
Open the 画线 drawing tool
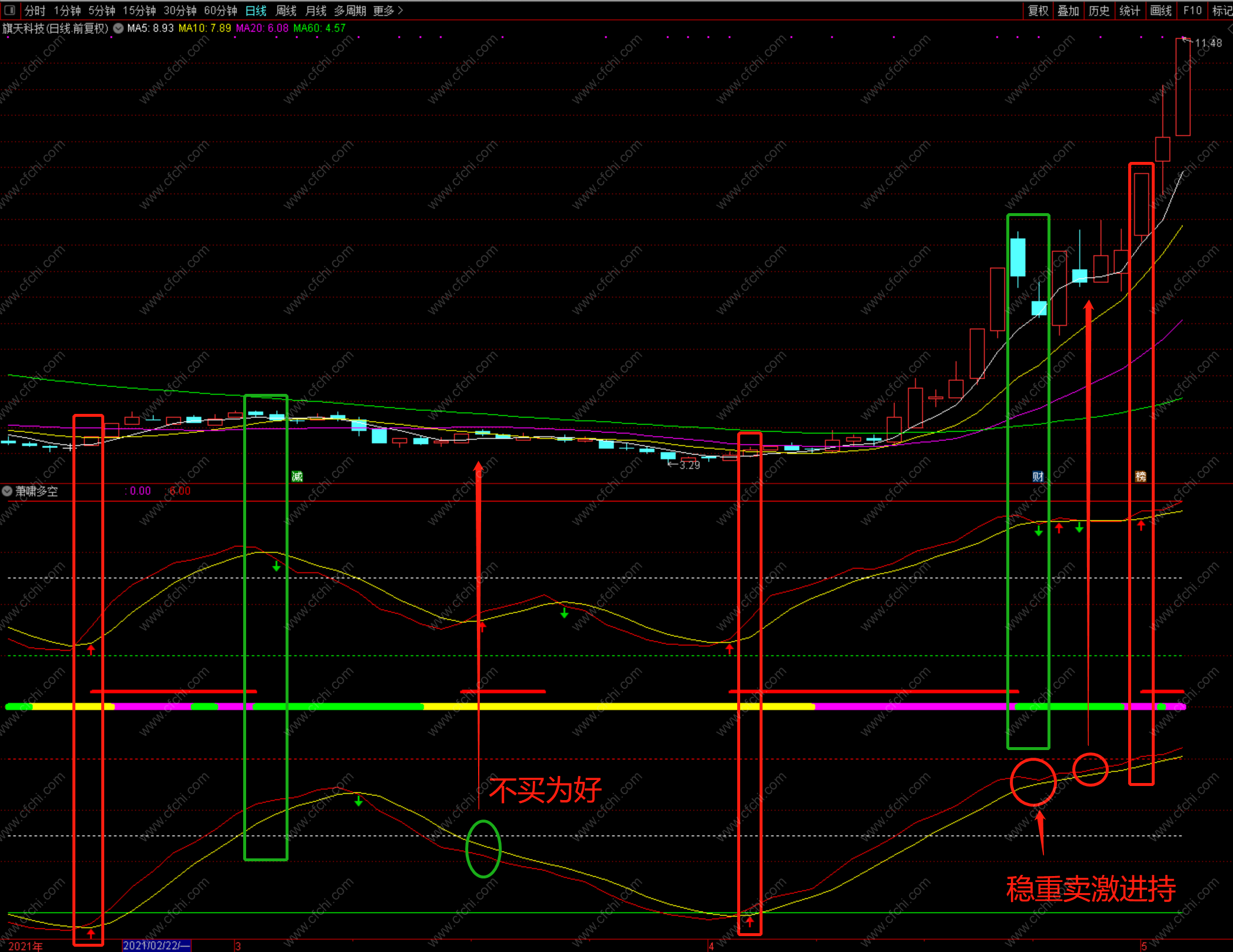click(x=1161, y=11)
